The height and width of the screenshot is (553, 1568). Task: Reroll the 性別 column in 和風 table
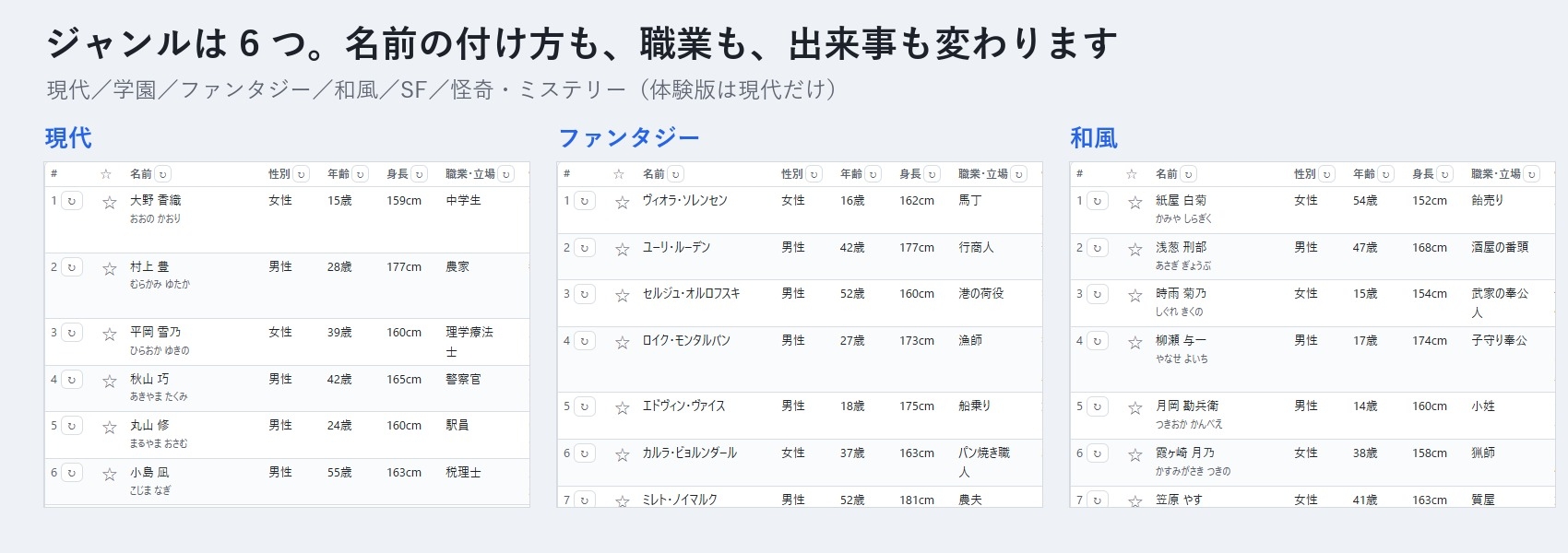tap(1327, 174)
